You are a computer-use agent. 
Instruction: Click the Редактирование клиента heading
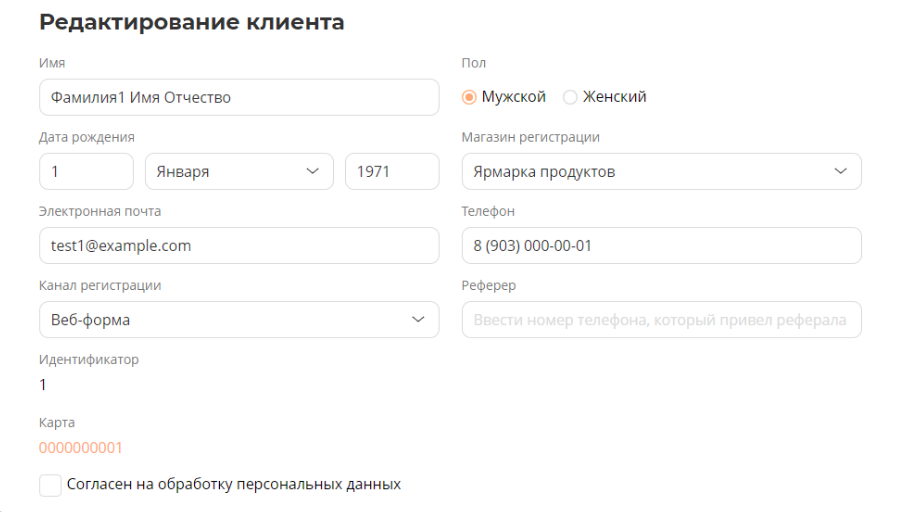[x=192, y=23]
